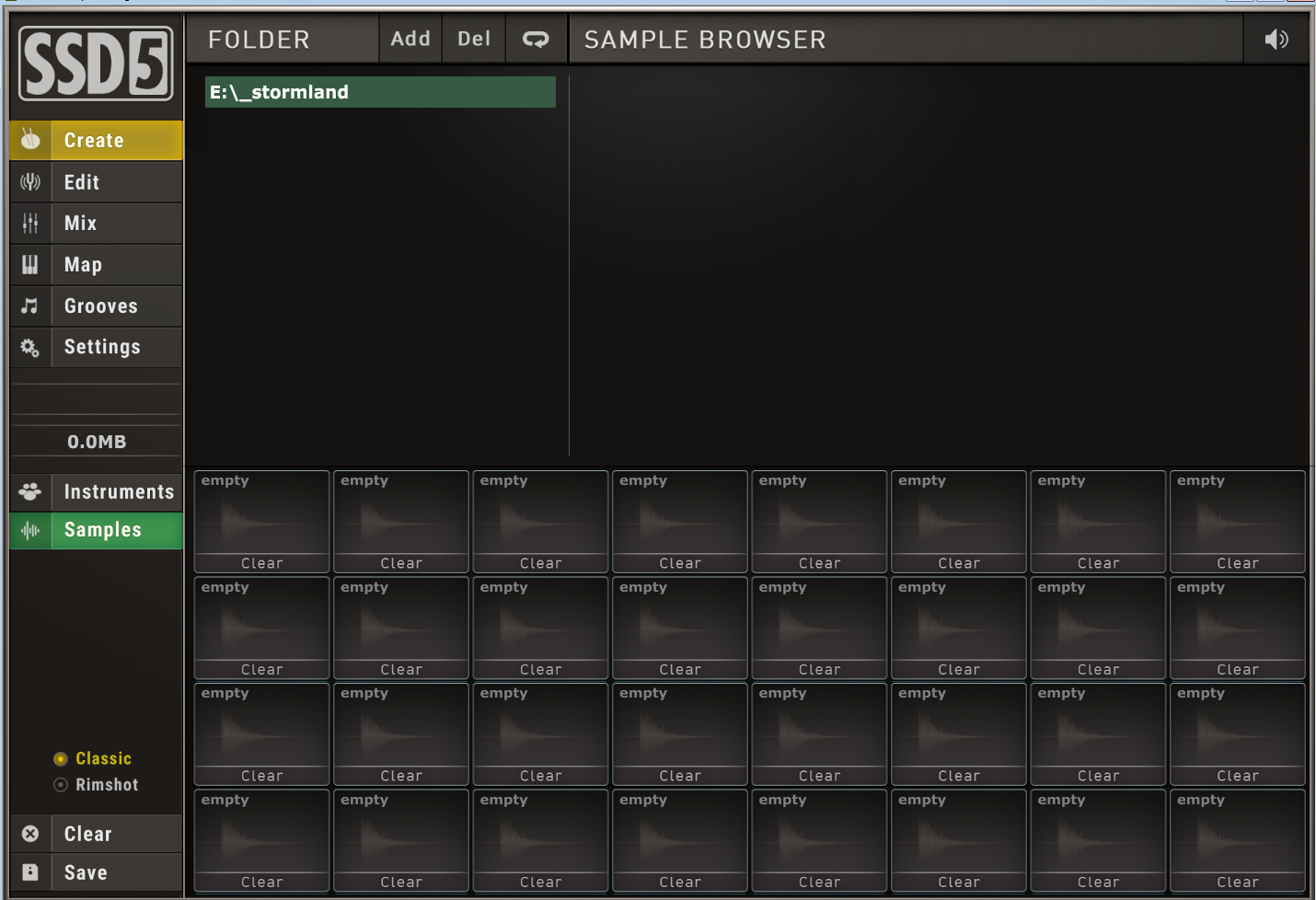Add a new sample folder
Image resolution: width=1316 pixels, height=900 pixels.
point(410,39)
